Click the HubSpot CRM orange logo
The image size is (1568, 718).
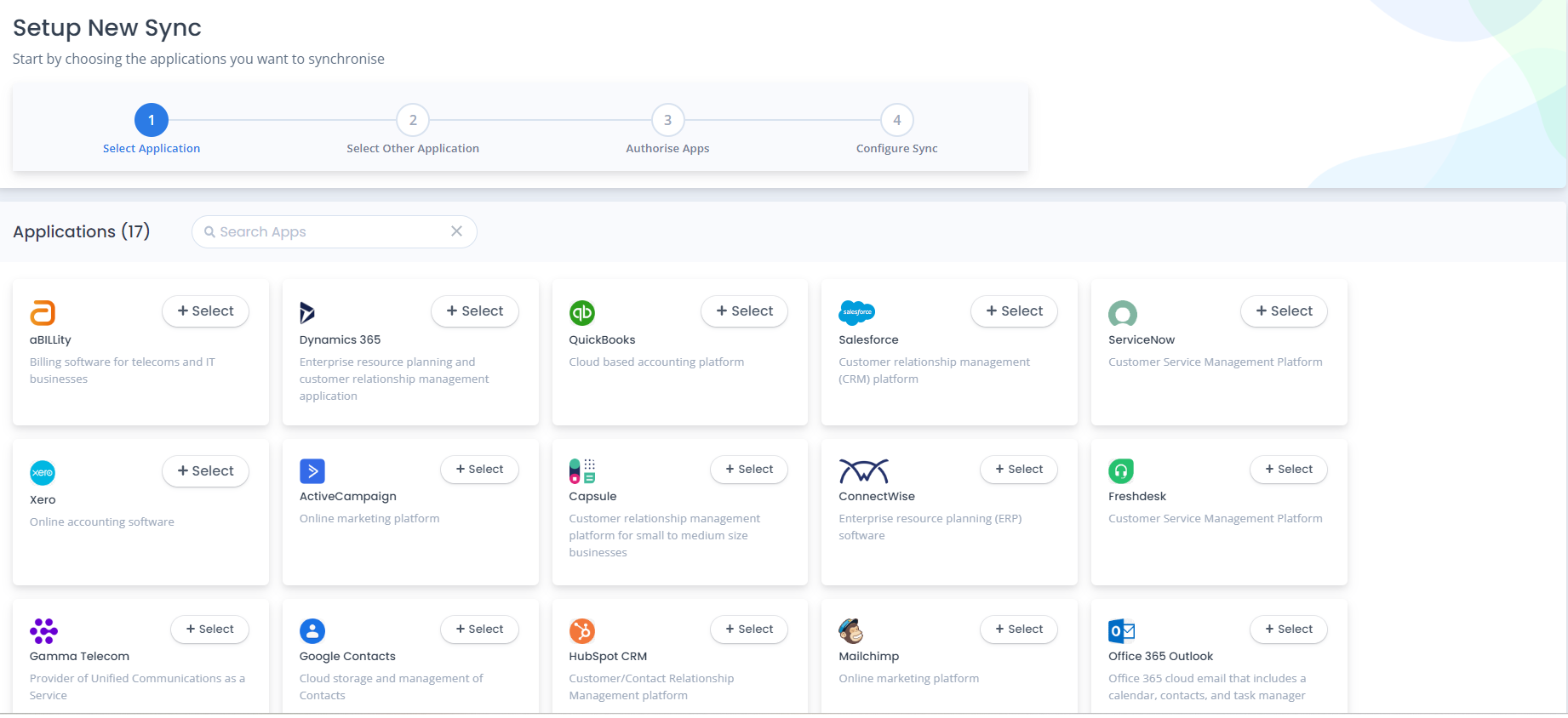(582, 630)
